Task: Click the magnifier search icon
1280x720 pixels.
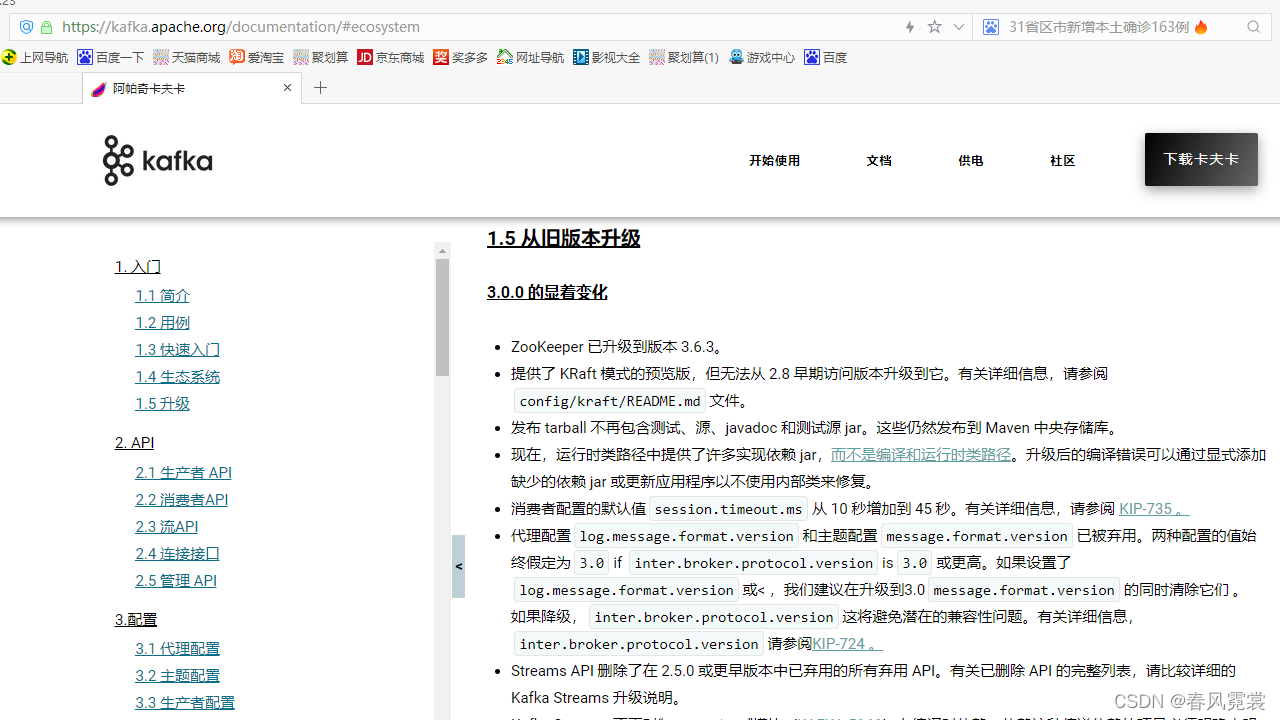Action: (x=1254, y=27)
